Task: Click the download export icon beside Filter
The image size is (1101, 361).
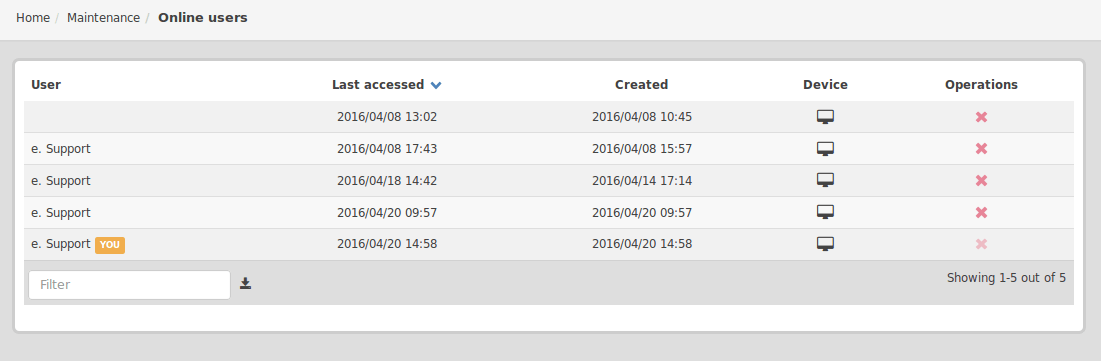Action: point(245,283)
